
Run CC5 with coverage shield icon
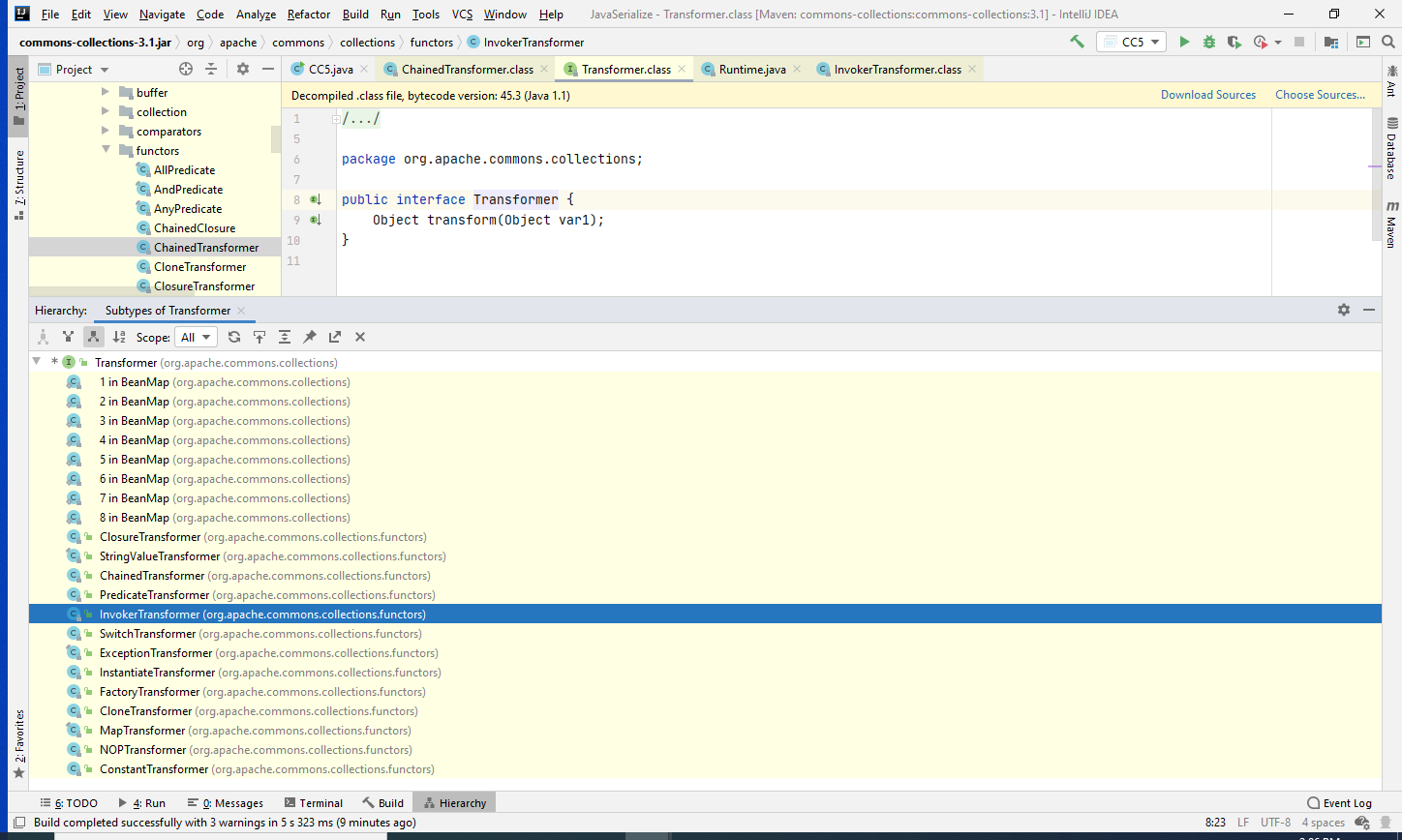tap(1234, 43)
